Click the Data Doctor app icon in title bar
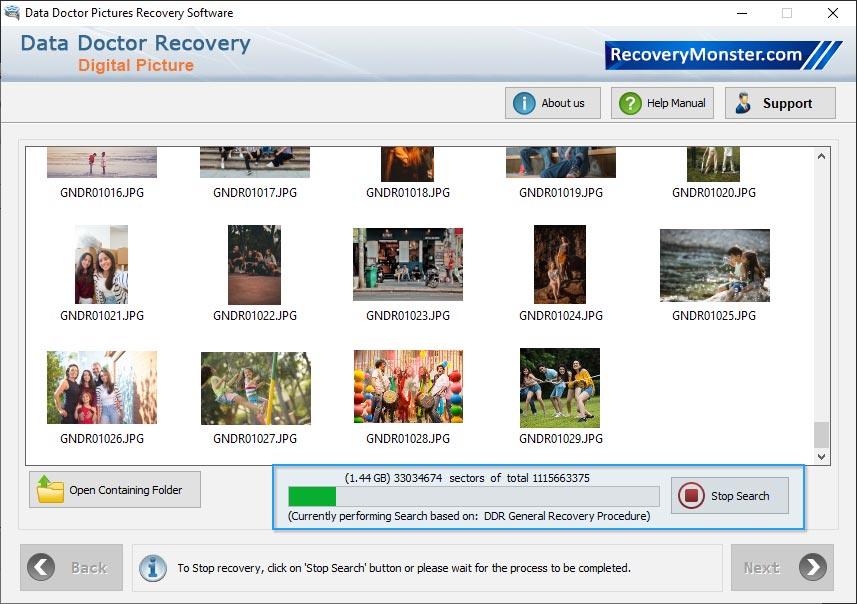Image resolution: width=857 pixels, height=604 pixels. 11,12
